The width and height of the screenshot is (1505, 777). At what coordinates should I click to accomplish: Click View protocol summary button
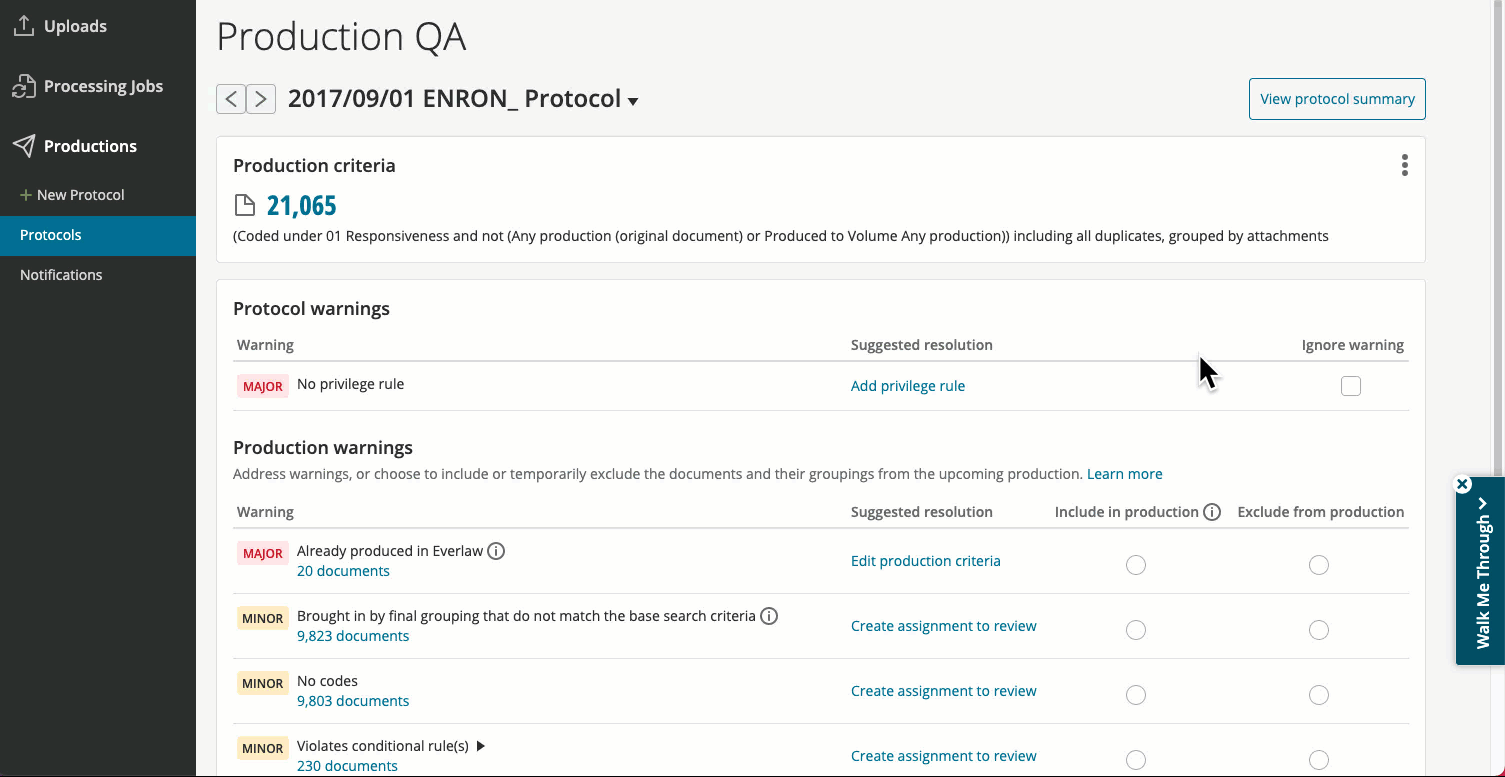click(x=1337, y=99)
